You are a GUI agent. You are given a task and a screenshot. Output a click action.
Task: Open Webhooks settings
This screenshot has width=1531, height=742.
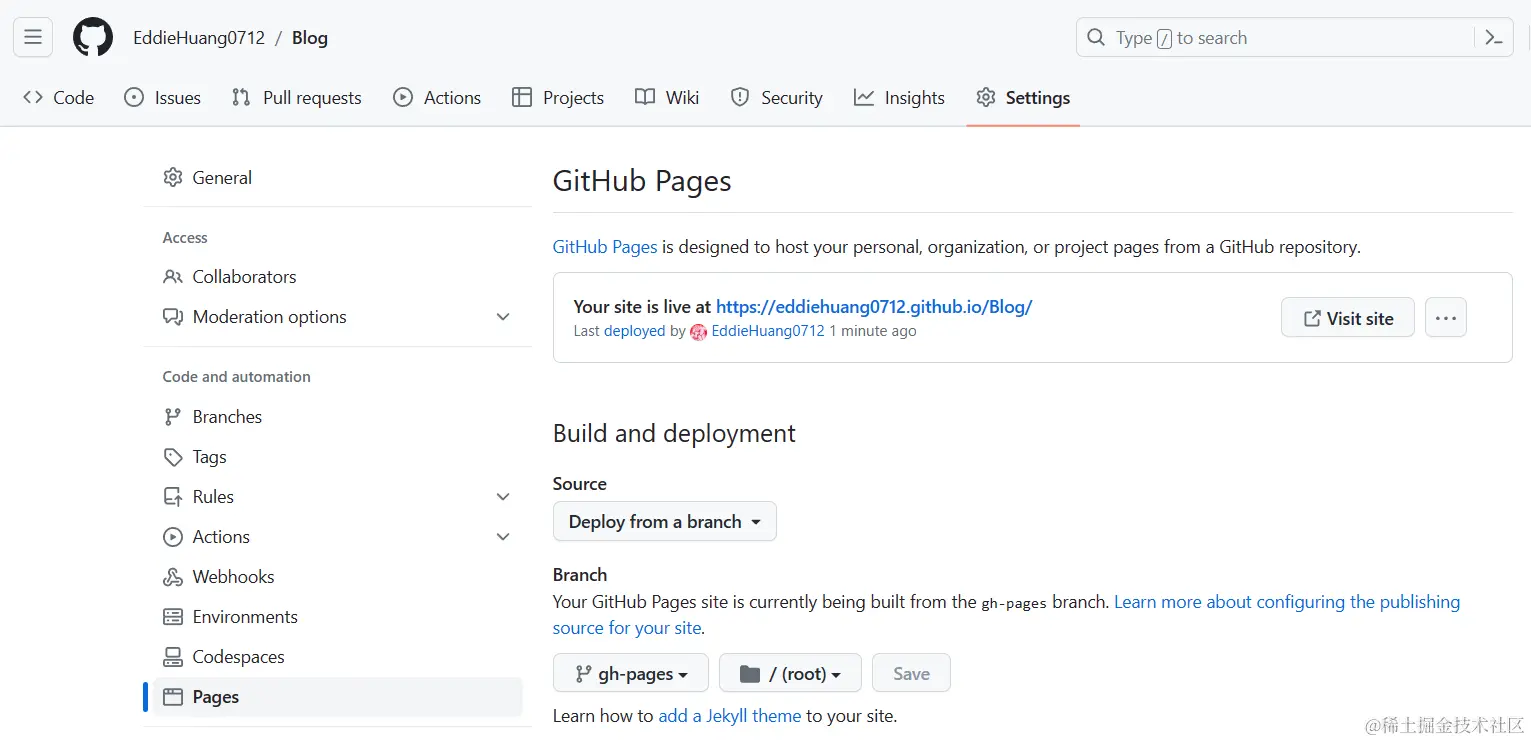(x=337, y=577)
